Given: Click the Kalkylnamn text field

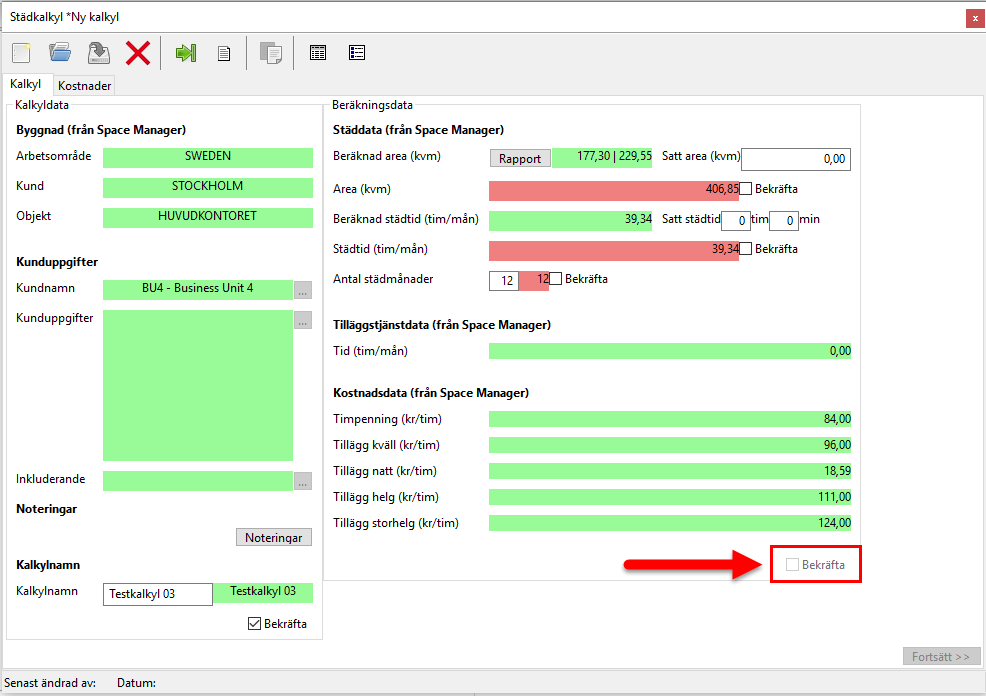Looking at the screenshot, I should click(x=157, y=594).
